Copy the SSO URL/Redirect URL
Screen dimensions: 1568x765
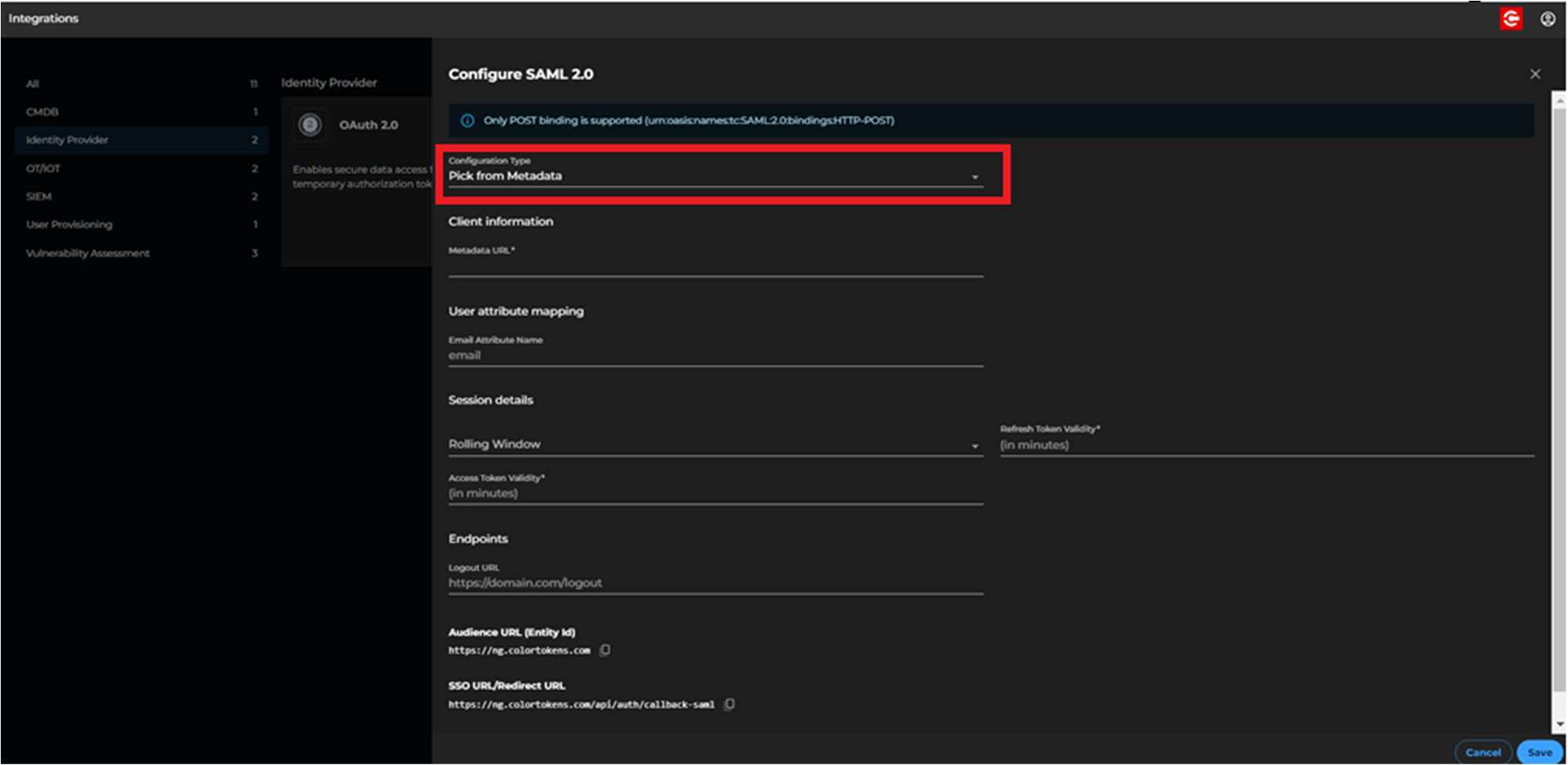(x=728, y=703)
